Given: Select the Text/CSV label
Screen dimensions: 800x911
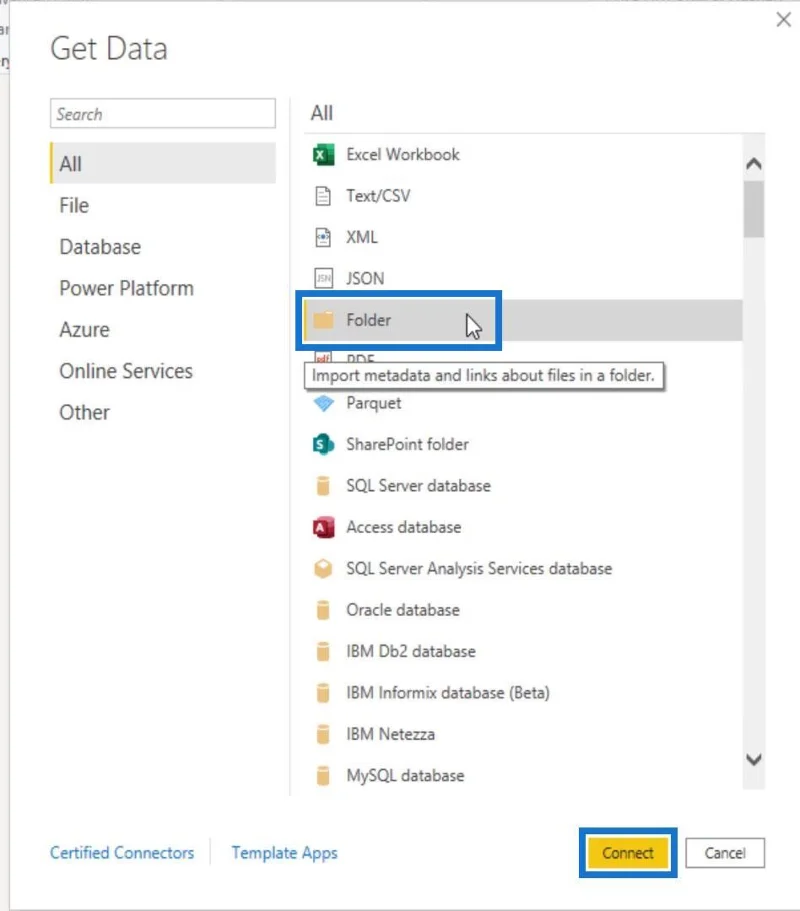Looking at the screenshot, I should coord(378,196).
